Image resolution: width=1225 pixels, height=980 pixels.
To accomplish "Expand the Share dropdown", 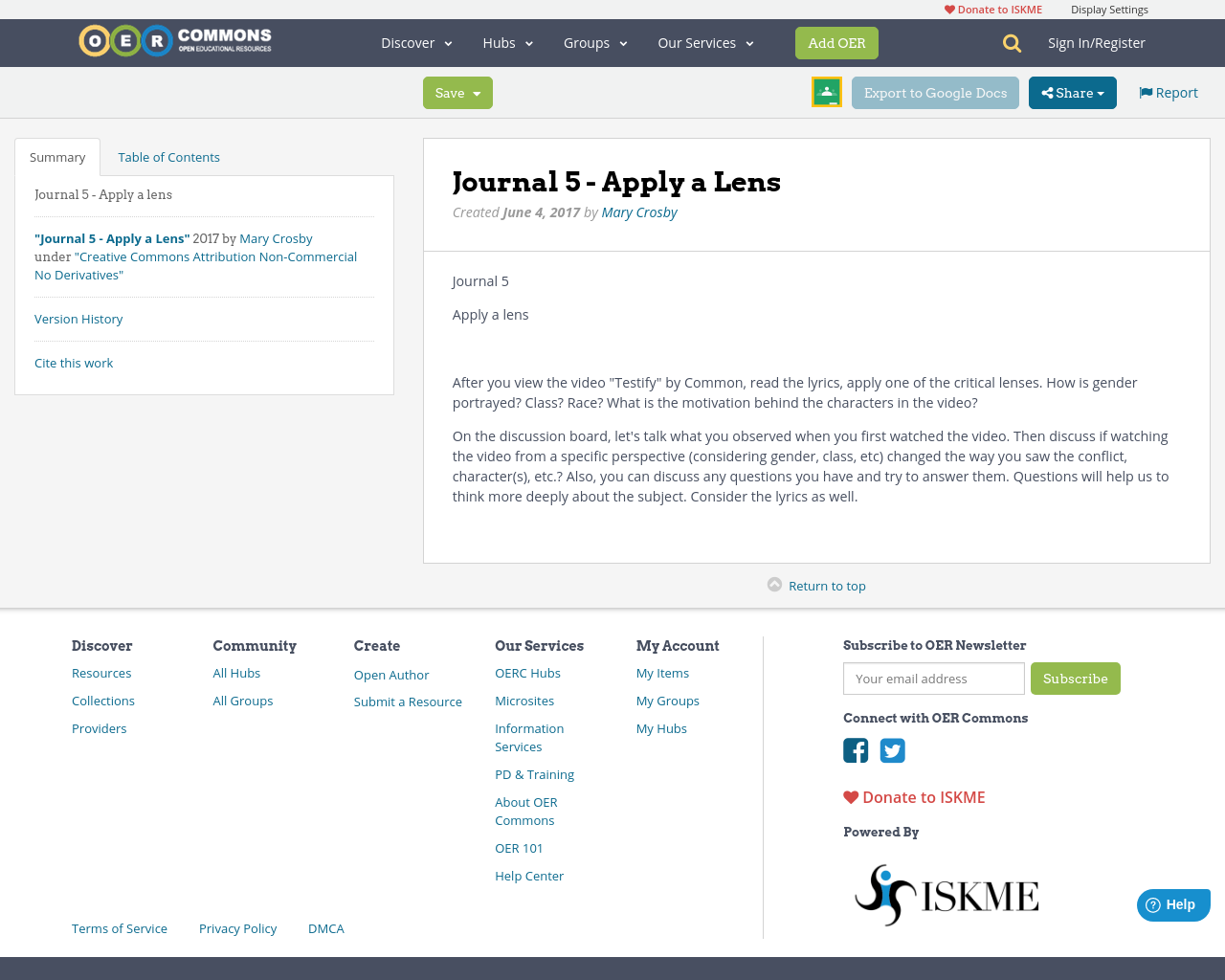I will pos(1072,93).
